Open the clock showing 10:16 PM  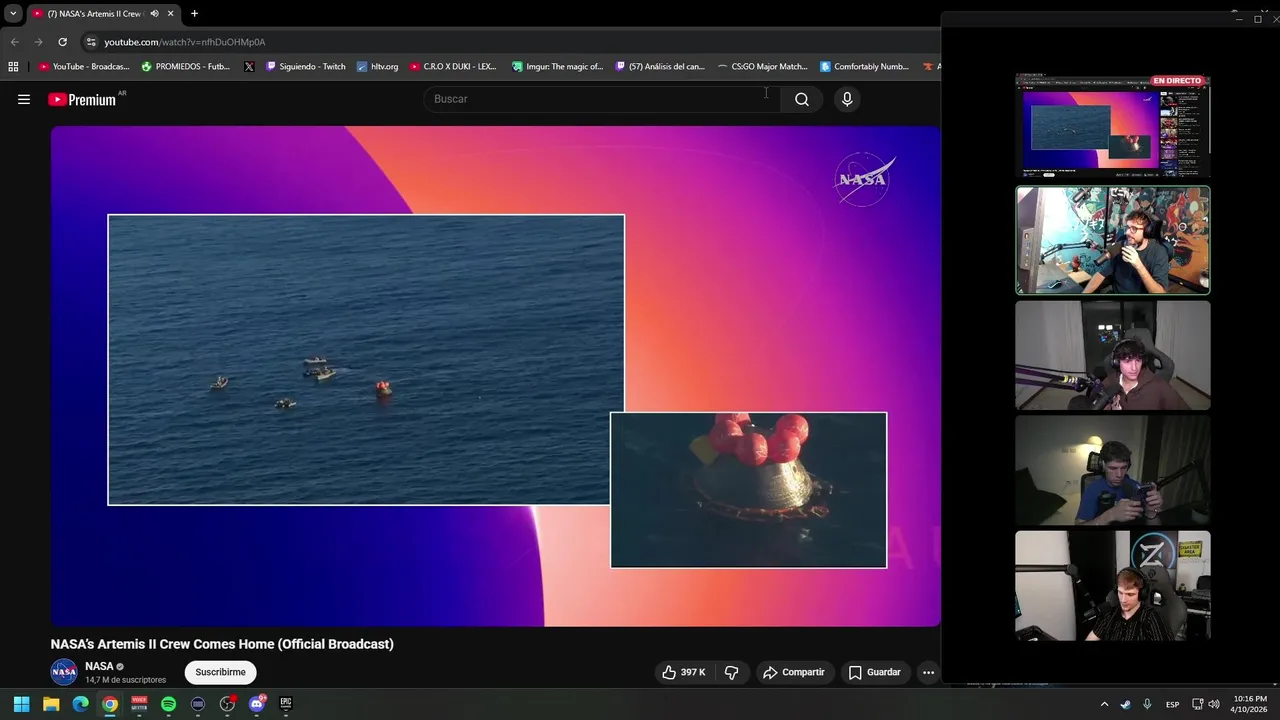(1250, 704)
